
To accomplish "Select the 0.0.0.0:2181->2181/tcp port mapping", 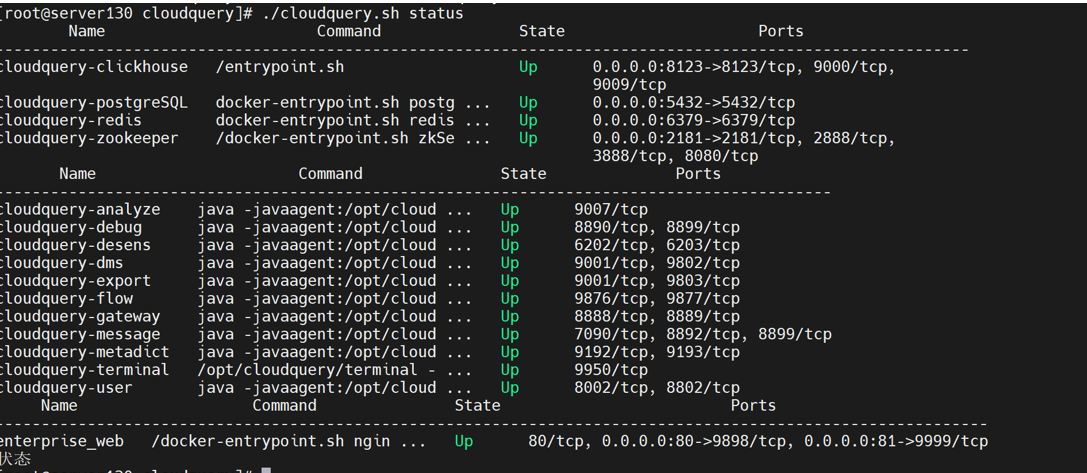I will point(693,139).
